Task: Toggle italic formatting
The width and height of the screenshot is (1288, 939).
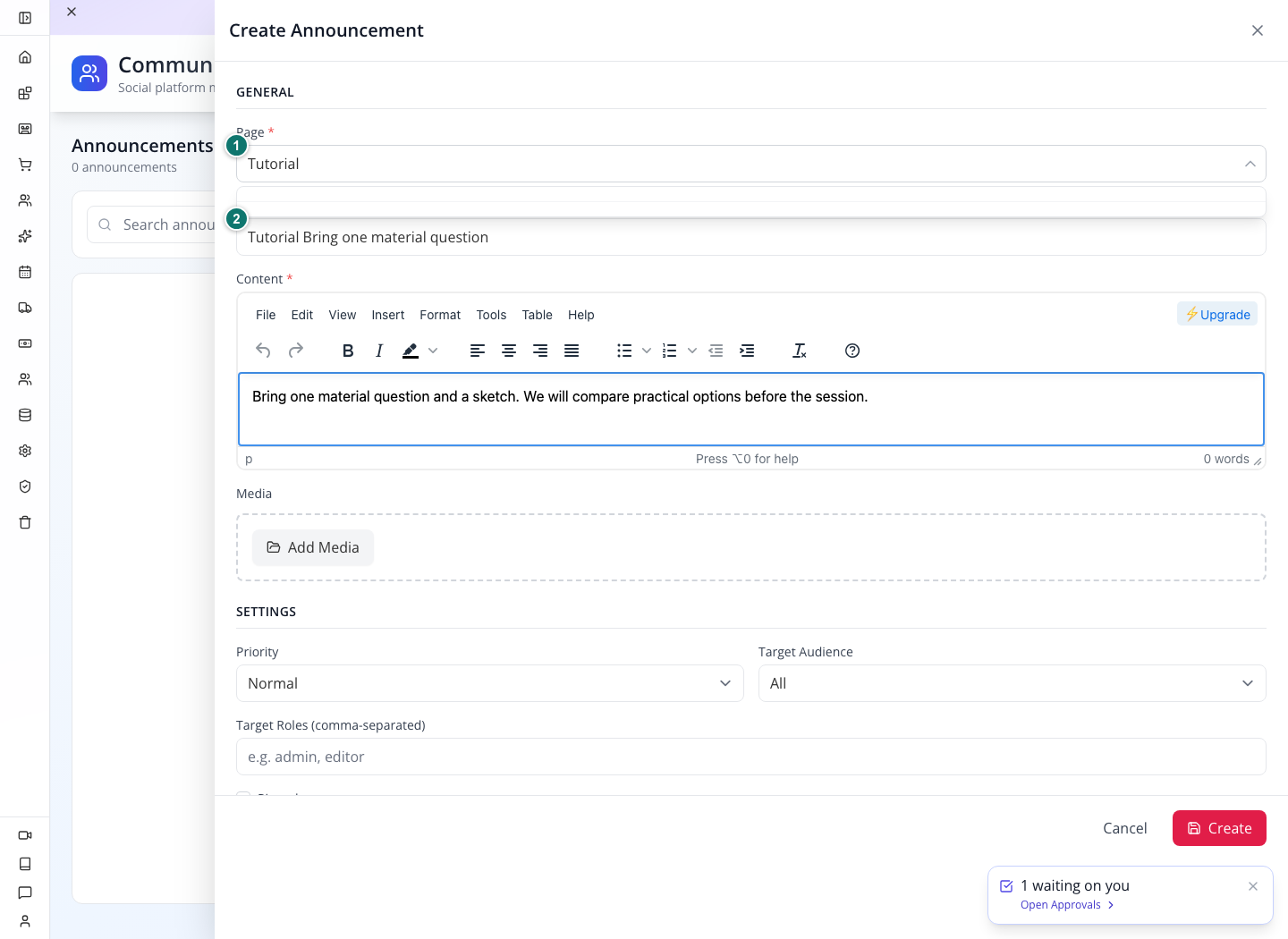Action: pyautogui.click(x=379, y=351)
